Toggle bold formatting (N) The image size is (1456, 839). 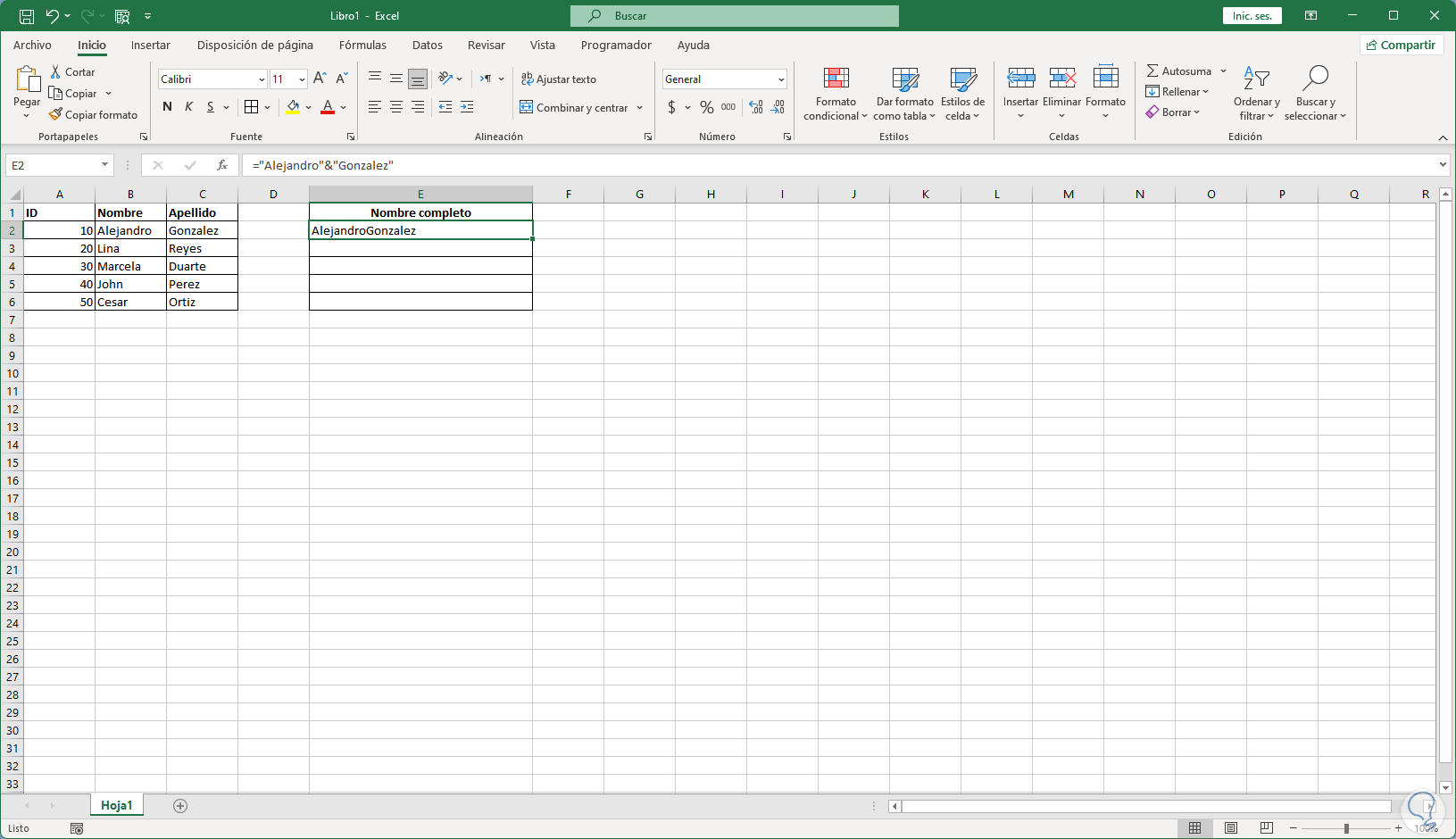(167, 107)
